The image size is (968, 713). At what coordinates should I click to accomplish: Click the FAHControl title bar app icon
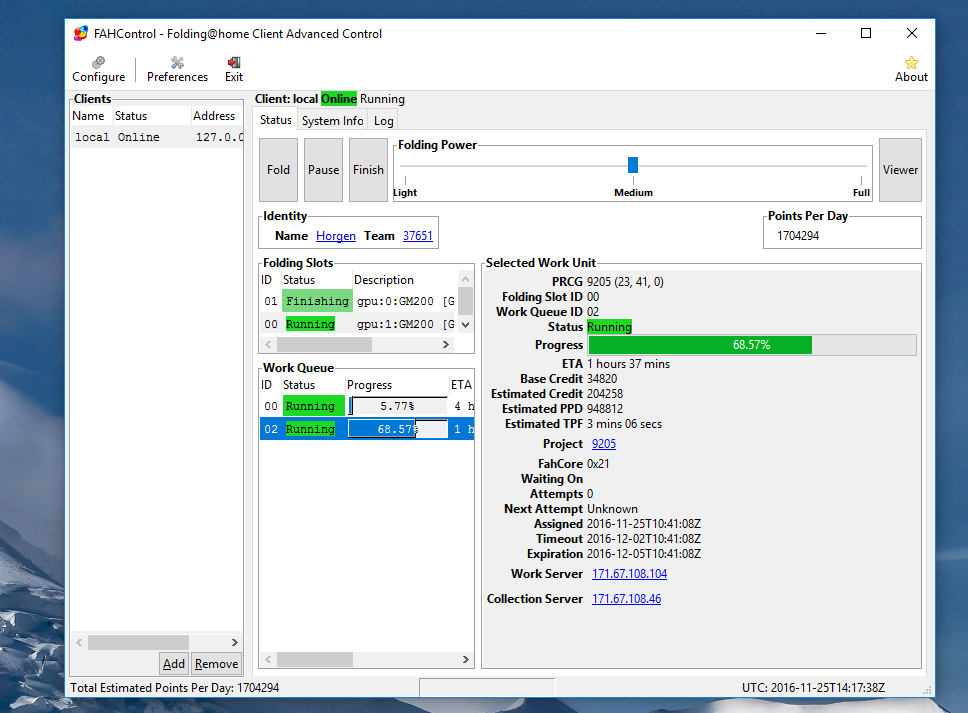tap(81, 33)
